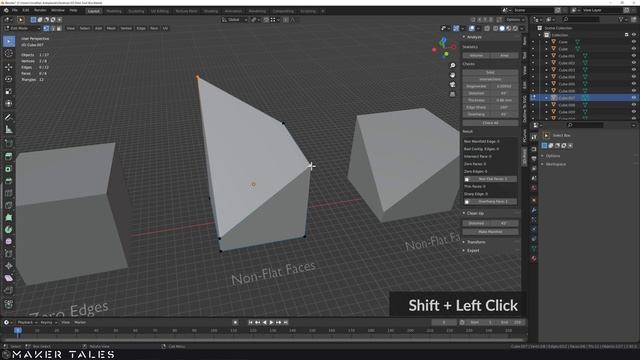Select the Add Cube tool
640x360 pixels.
pos(9,143)
